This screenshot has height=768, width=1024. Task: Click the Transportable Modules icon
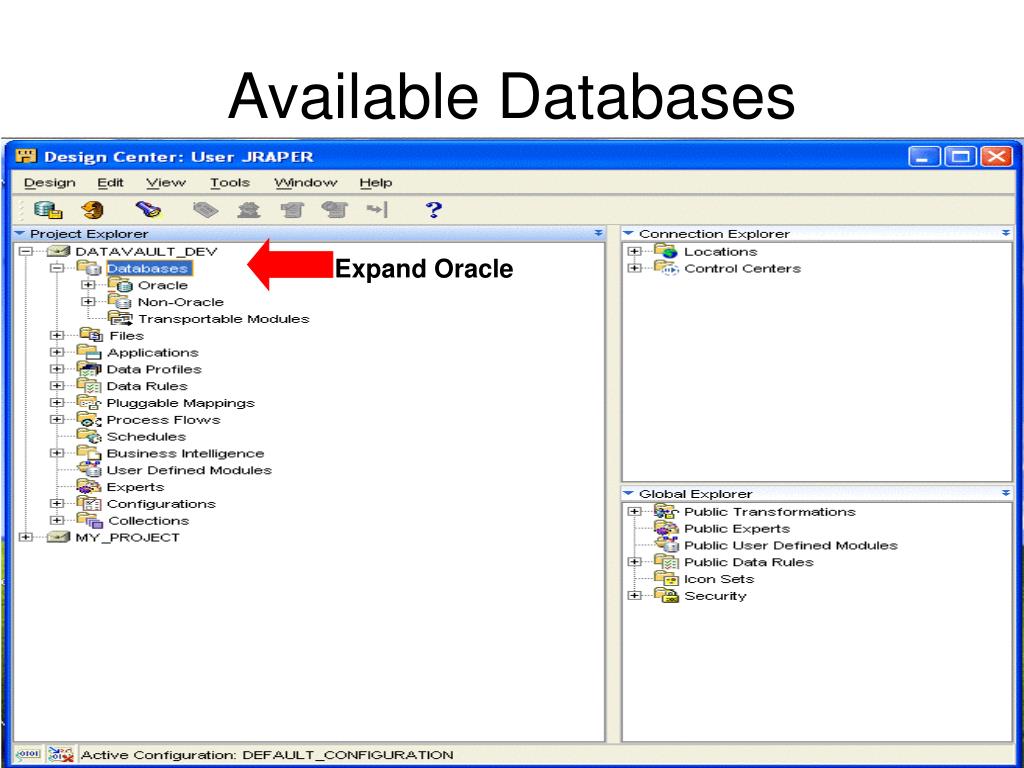tap(120, 319)
